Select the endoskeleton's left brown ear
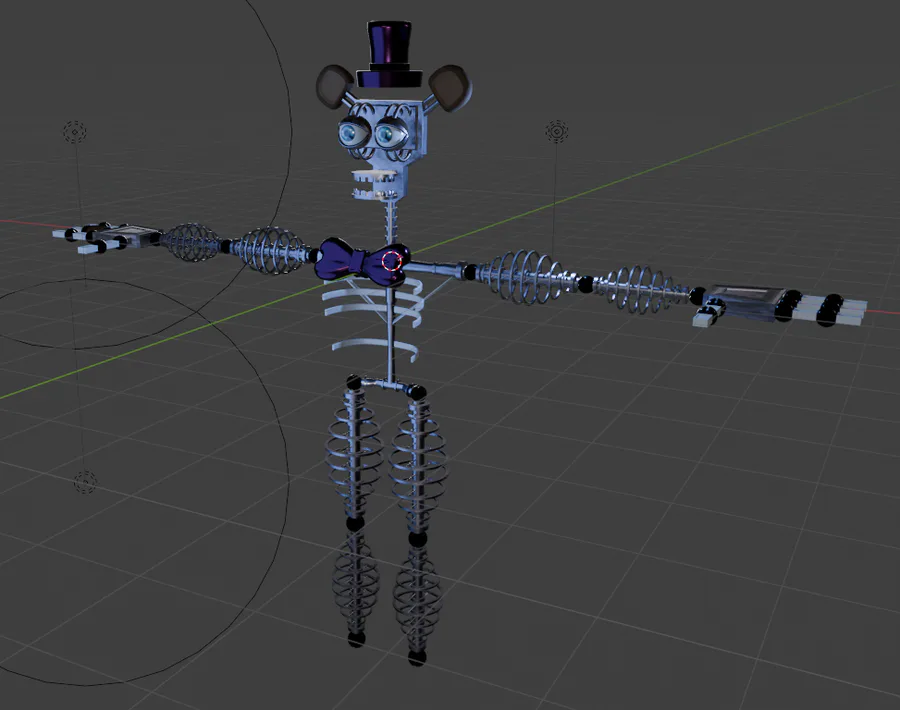This screenshot has width=900, height=710. pyautogui.click(x=333, y=86)
